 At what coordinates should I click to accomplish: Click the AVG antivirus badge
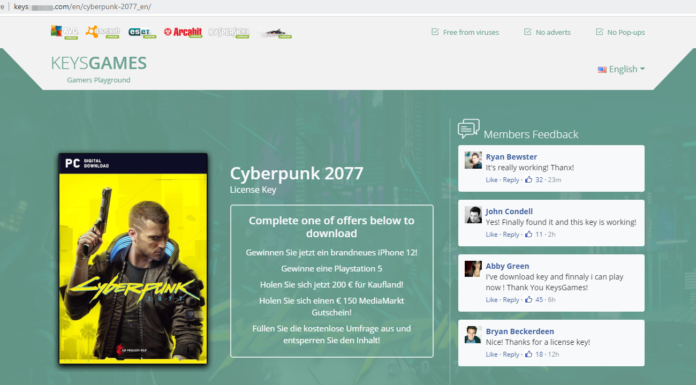click(64, 32)
